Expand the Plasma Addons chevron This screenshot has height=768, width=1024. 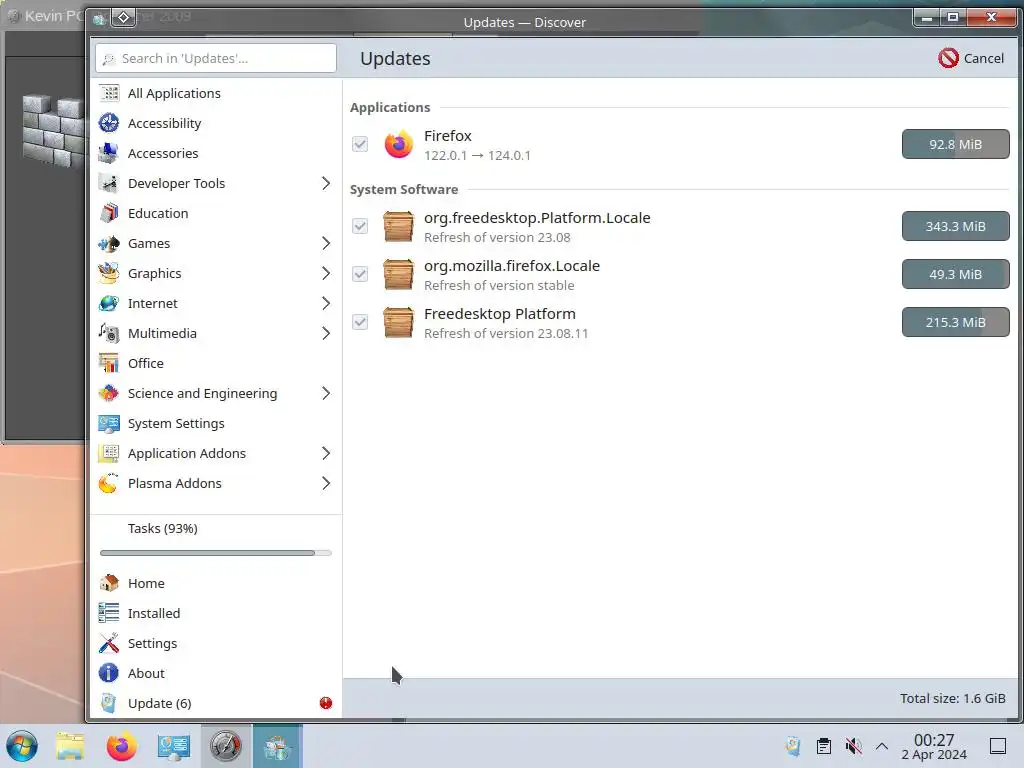(326, 484)
